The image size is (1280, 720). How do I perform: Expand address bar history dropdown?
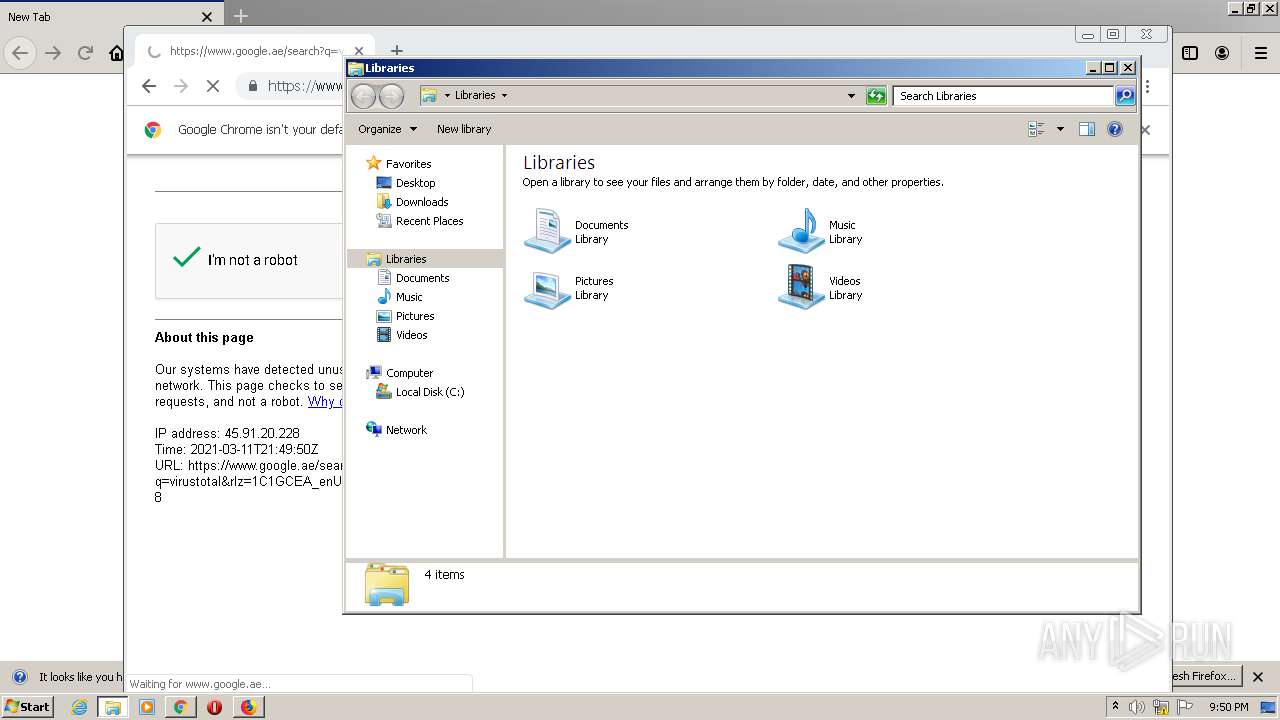tap(851, 96)
